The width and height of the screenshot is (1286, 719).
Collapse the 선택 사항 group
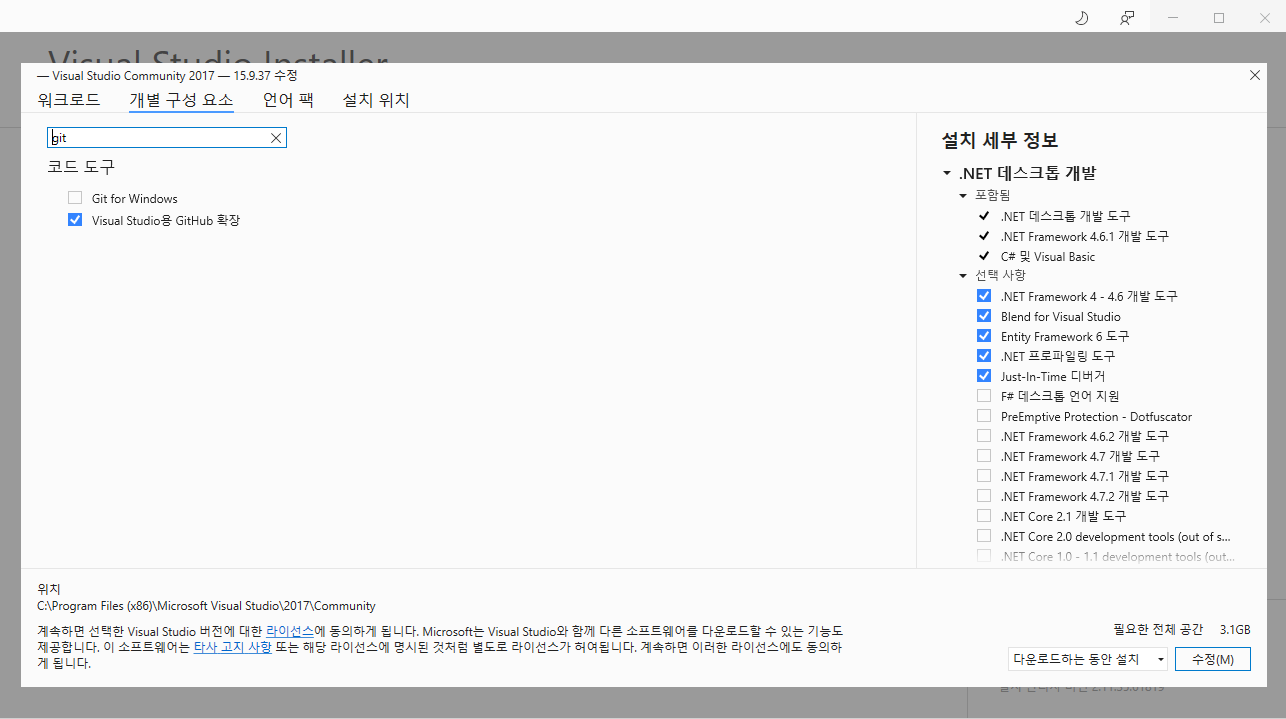963,275
